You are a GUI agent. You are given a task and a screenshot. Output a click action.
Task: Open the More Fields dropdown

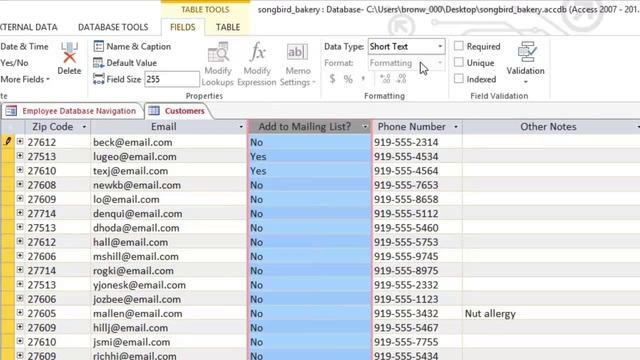[25, 79]
